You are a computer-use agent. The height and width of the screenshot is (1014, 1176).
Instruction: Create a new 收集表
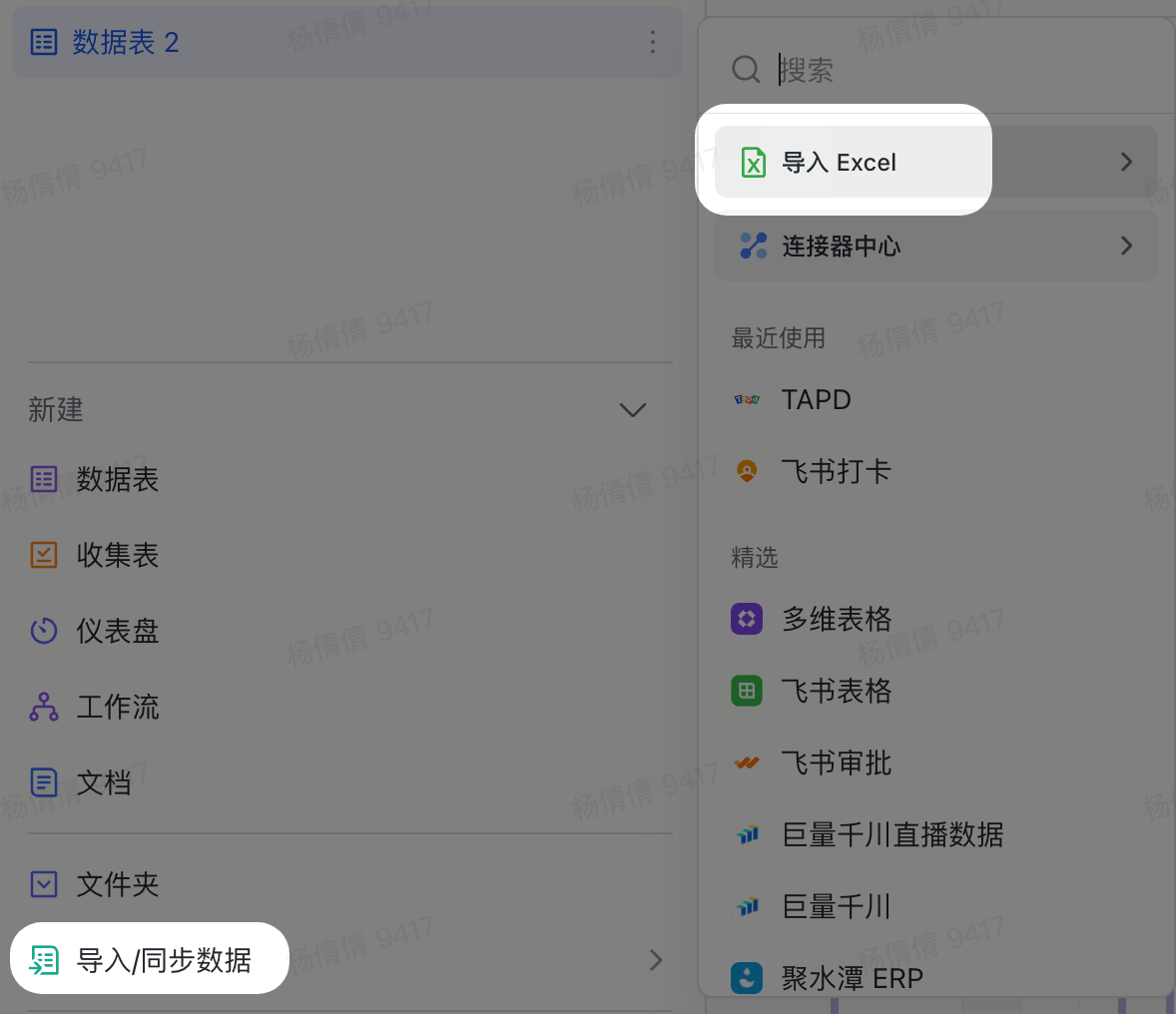coord(117,555)
